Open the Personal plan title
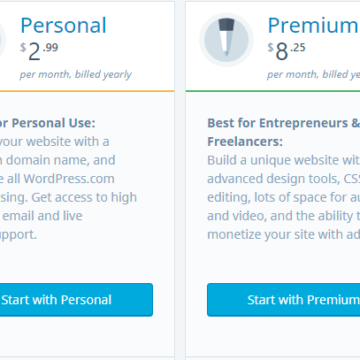Screen dimensions: 360x360 click(64, 25)
